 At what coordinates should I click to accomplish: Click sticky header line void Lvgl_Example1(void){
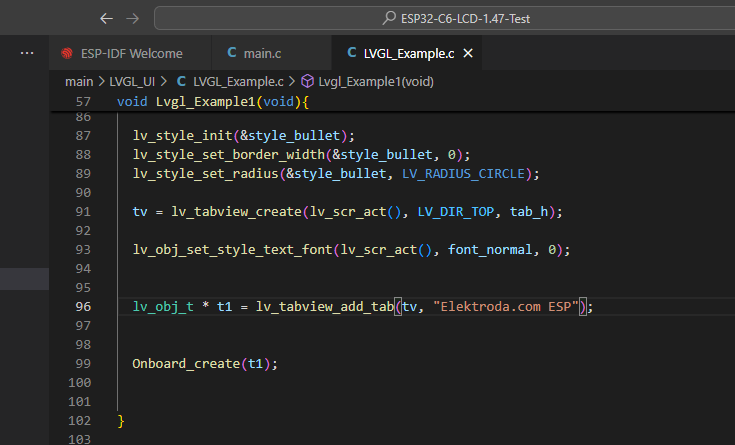(x=213, y=101)
